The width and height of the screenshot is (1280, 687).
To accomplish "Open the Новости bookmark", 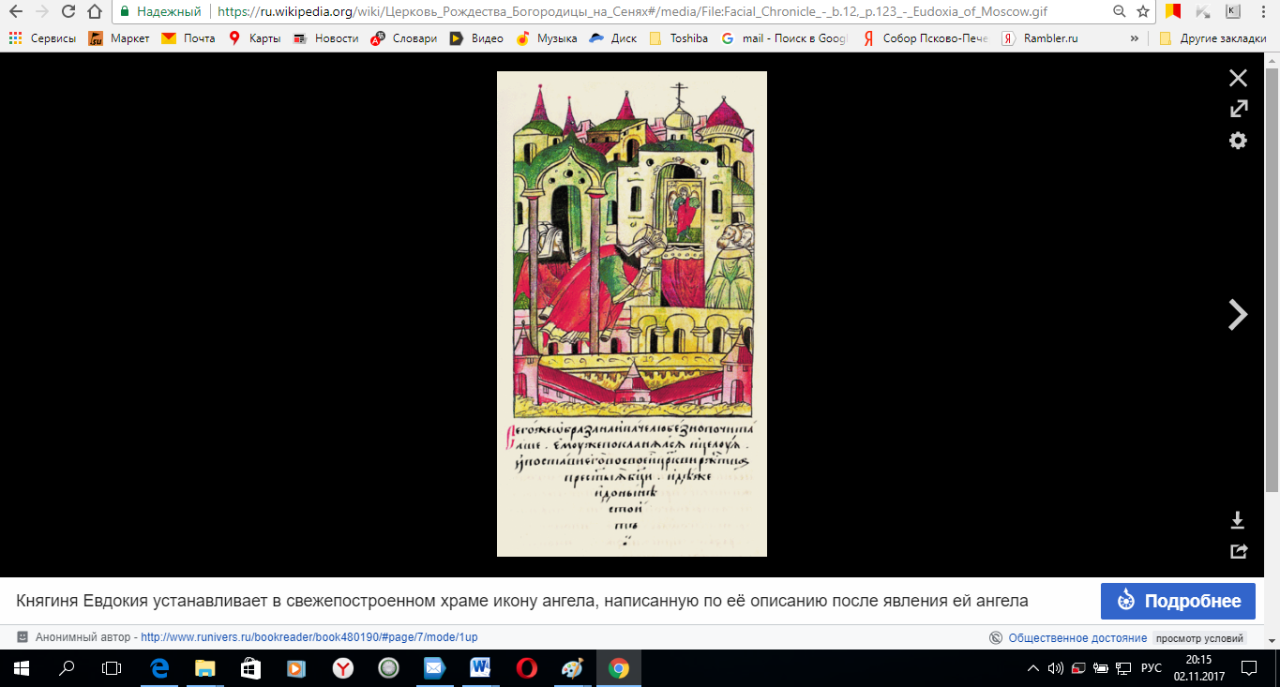I will 325,38.
